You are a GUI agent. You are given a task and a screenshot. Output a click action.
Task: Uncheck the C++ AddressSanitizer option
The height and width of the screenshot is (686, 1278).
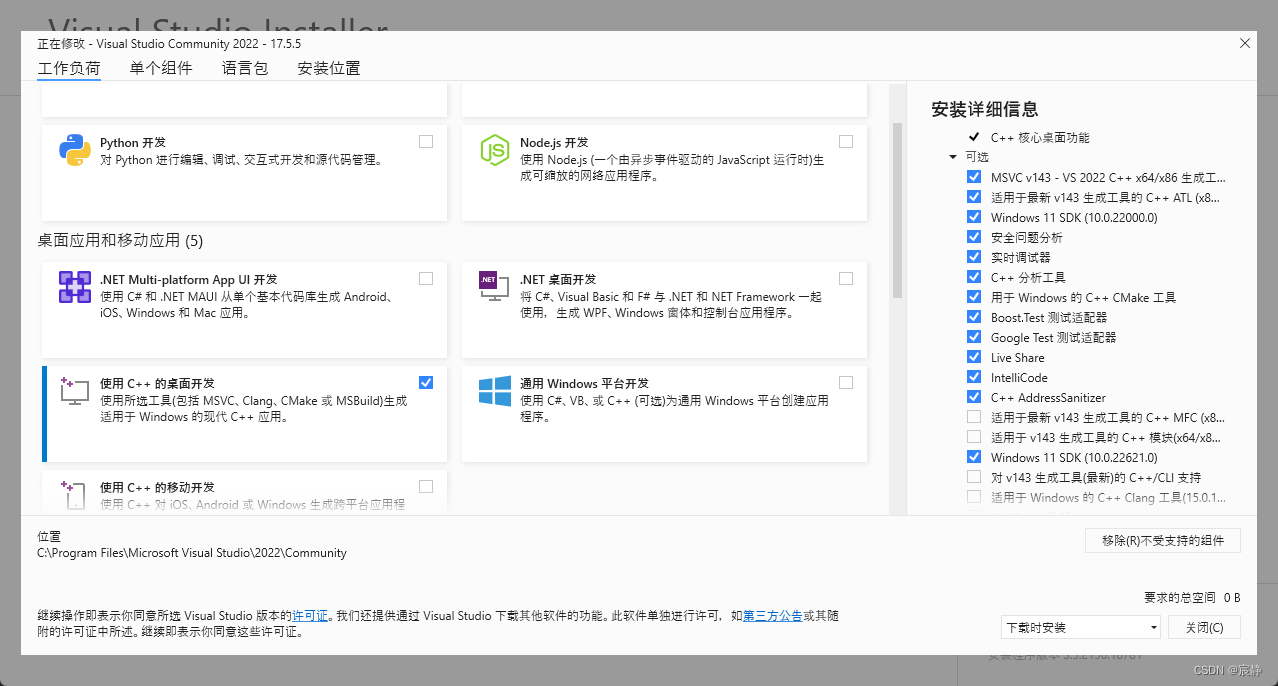pos(974,397)
